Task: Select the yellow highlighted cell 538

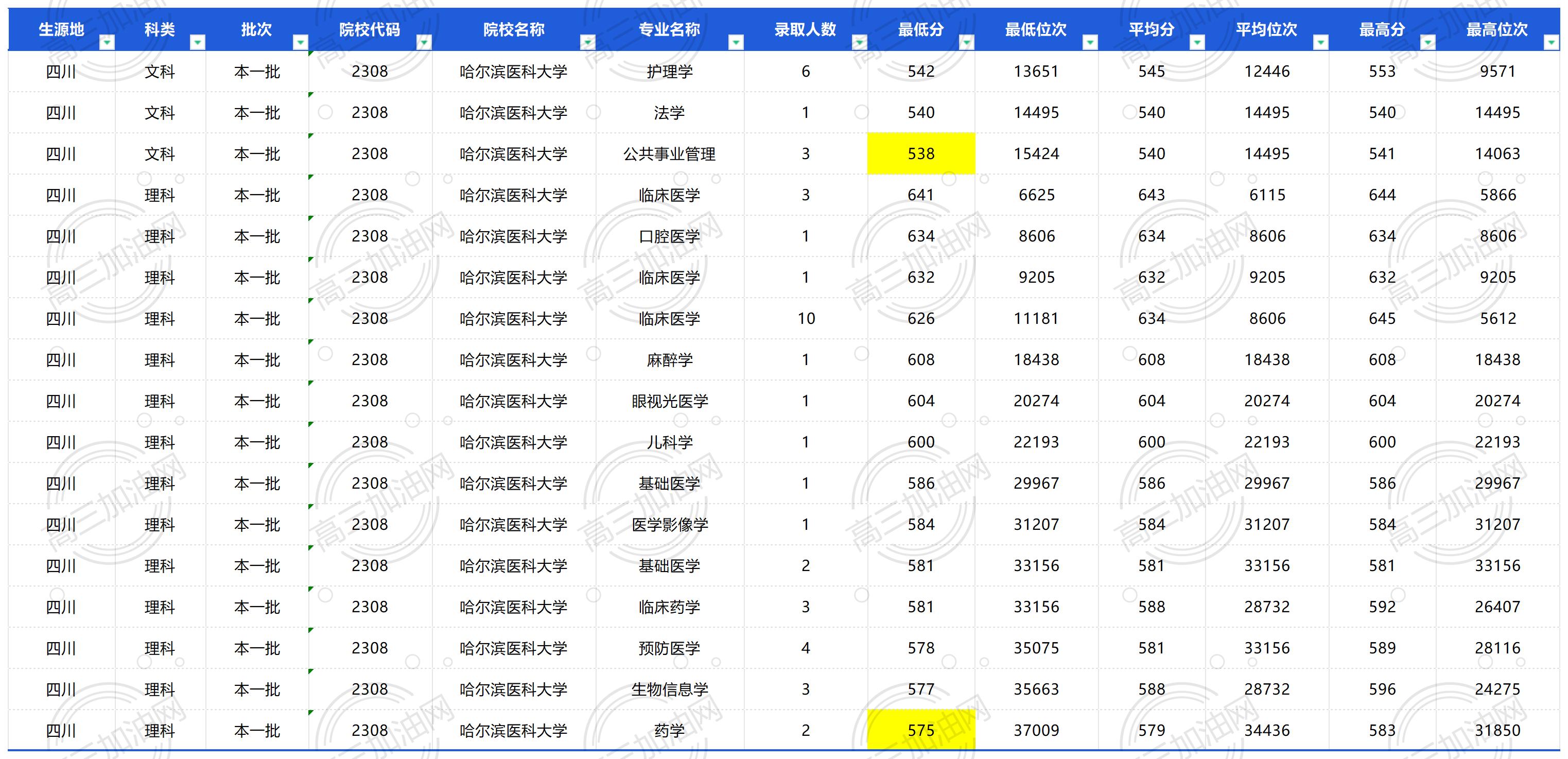Action: click(921, 154)
